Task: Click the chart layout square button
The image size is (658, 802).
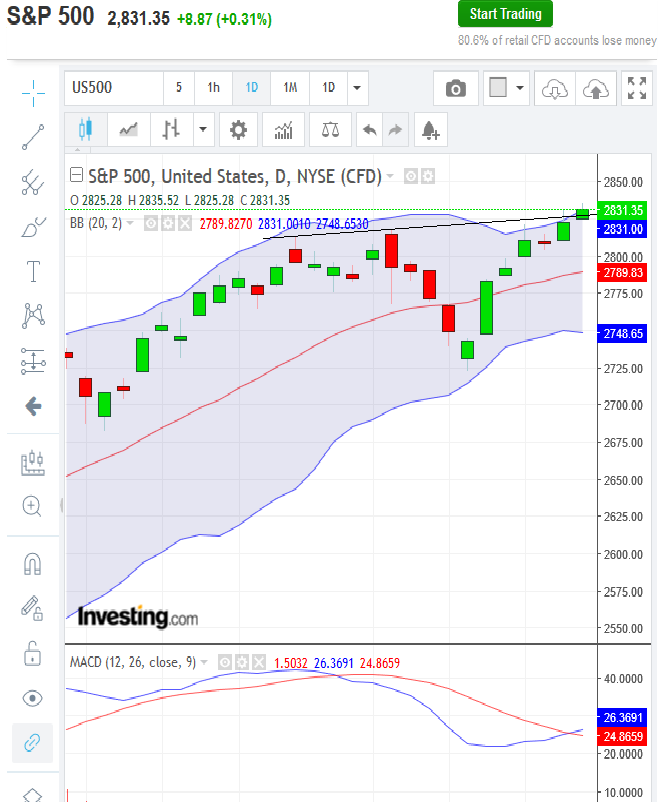Action: tap(498, 87)
